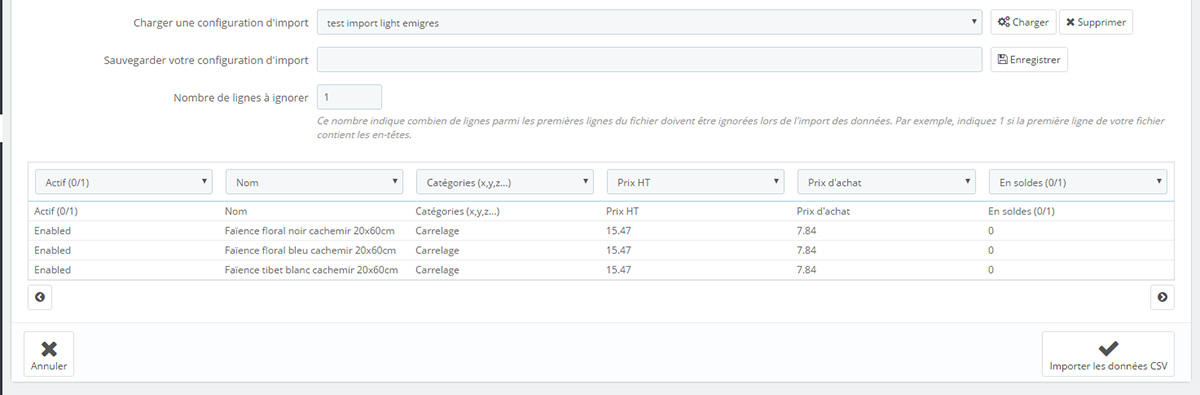Open the import configuration dropdown
This screenshot has width=1200, height=395.
[x=650, y=22]
